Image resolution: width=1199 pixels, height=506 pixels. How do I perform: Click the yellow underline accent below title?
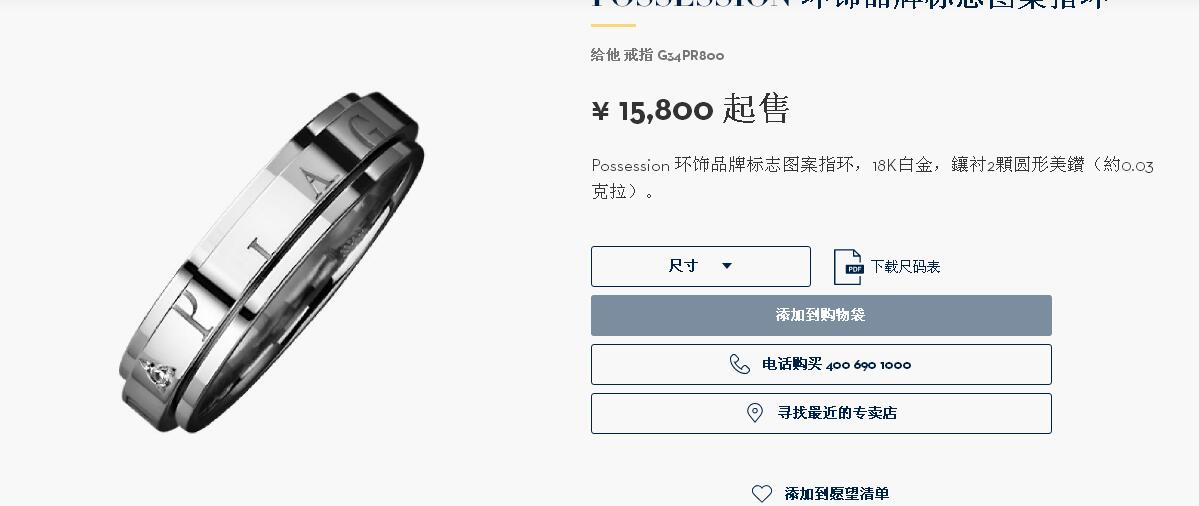(613, 25)
